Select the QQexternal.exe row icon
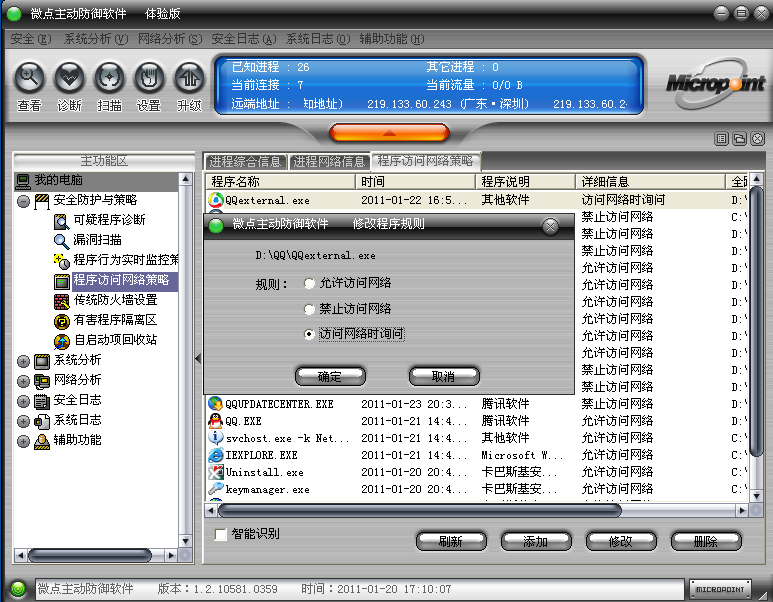This screenshot has width=773, height=602. [x=215, y=200]
